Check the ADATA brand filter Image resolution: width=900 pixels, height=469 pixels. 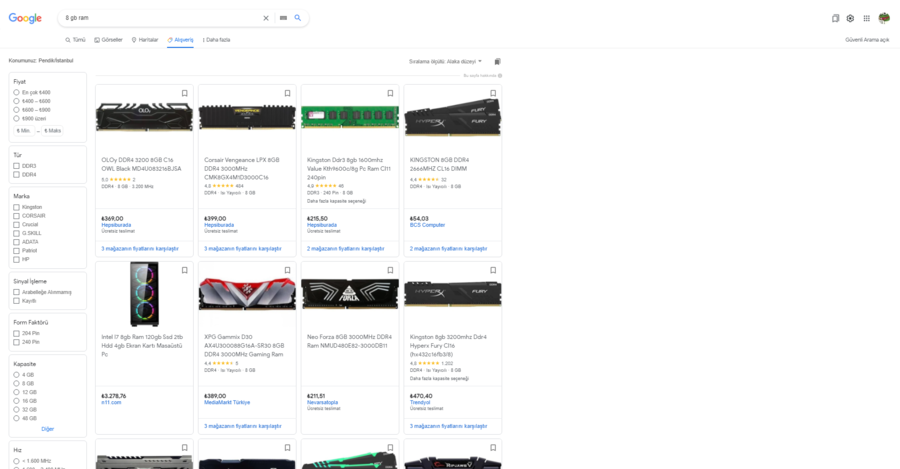[16, 242]
